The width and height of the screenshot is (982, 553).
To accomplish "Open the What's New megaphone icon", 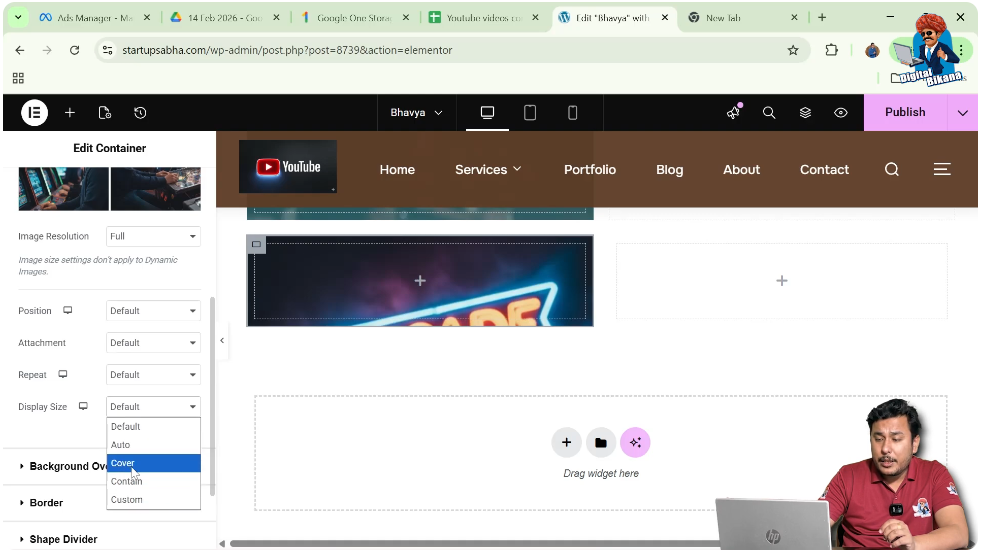I will tap(733, 112).
